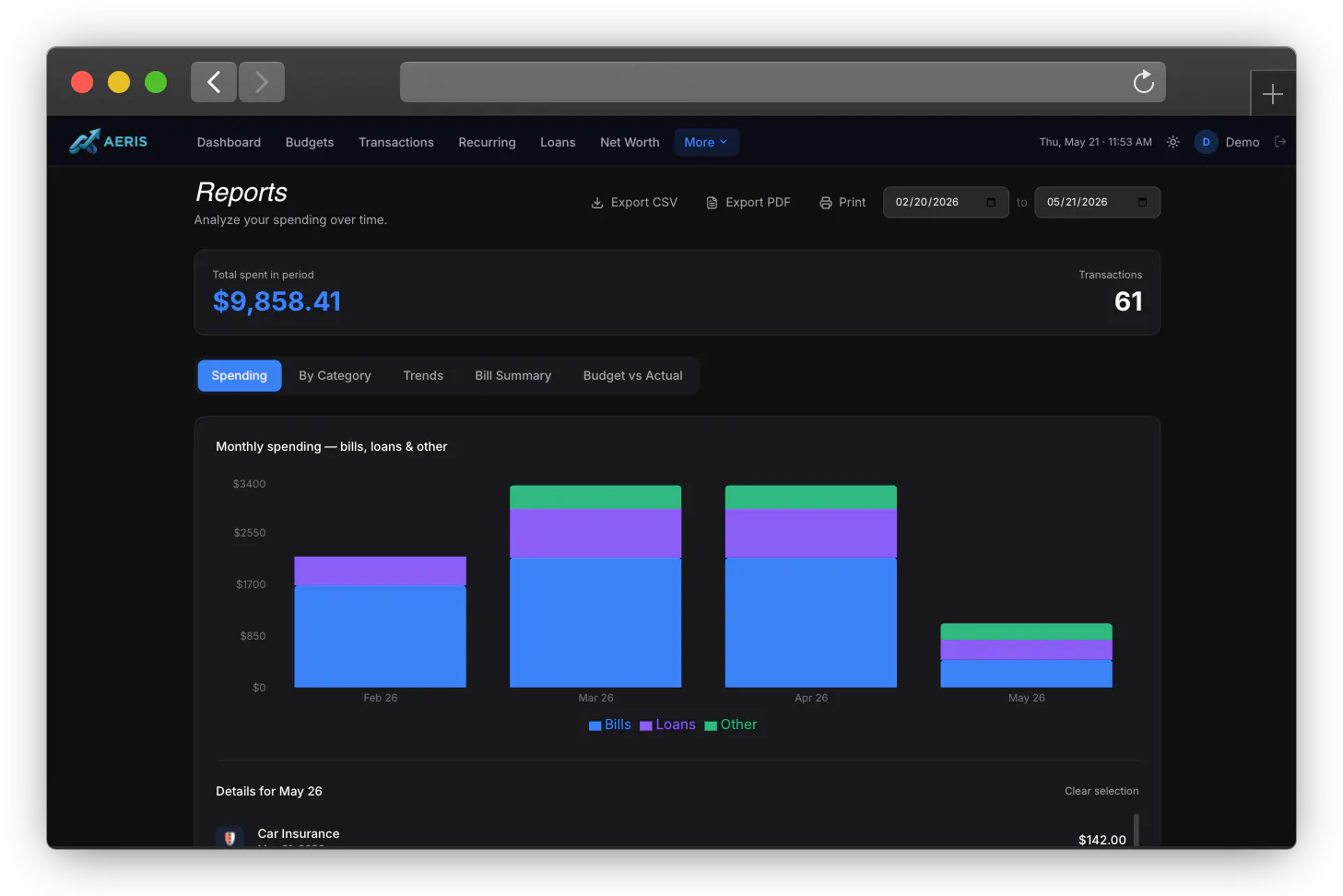Go to Budgets page
This screenshot has height=896, width=1343.
click(310, 142)
